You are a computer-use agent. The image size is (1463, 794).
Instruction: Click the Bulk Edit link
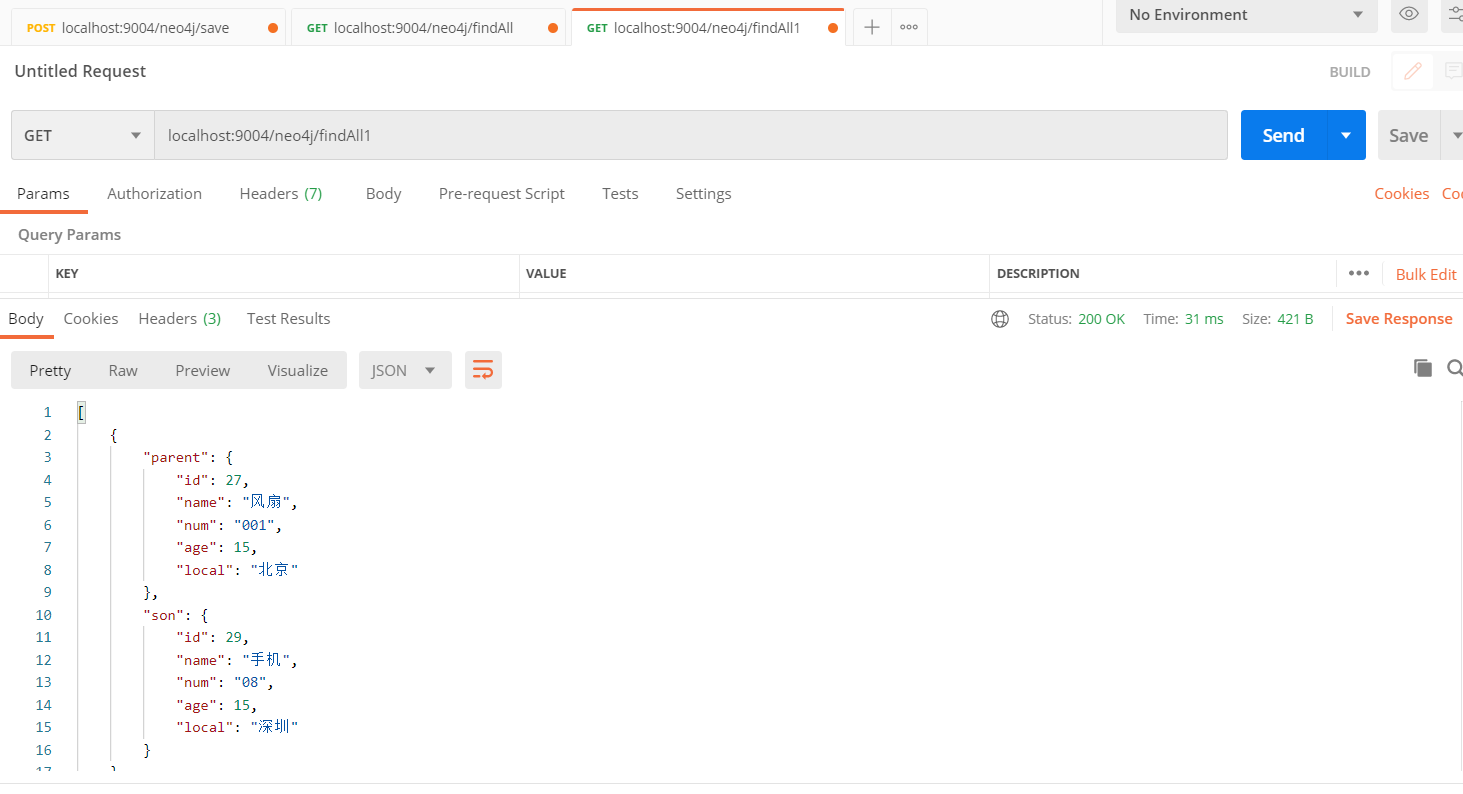click(x=1426, y=274)
